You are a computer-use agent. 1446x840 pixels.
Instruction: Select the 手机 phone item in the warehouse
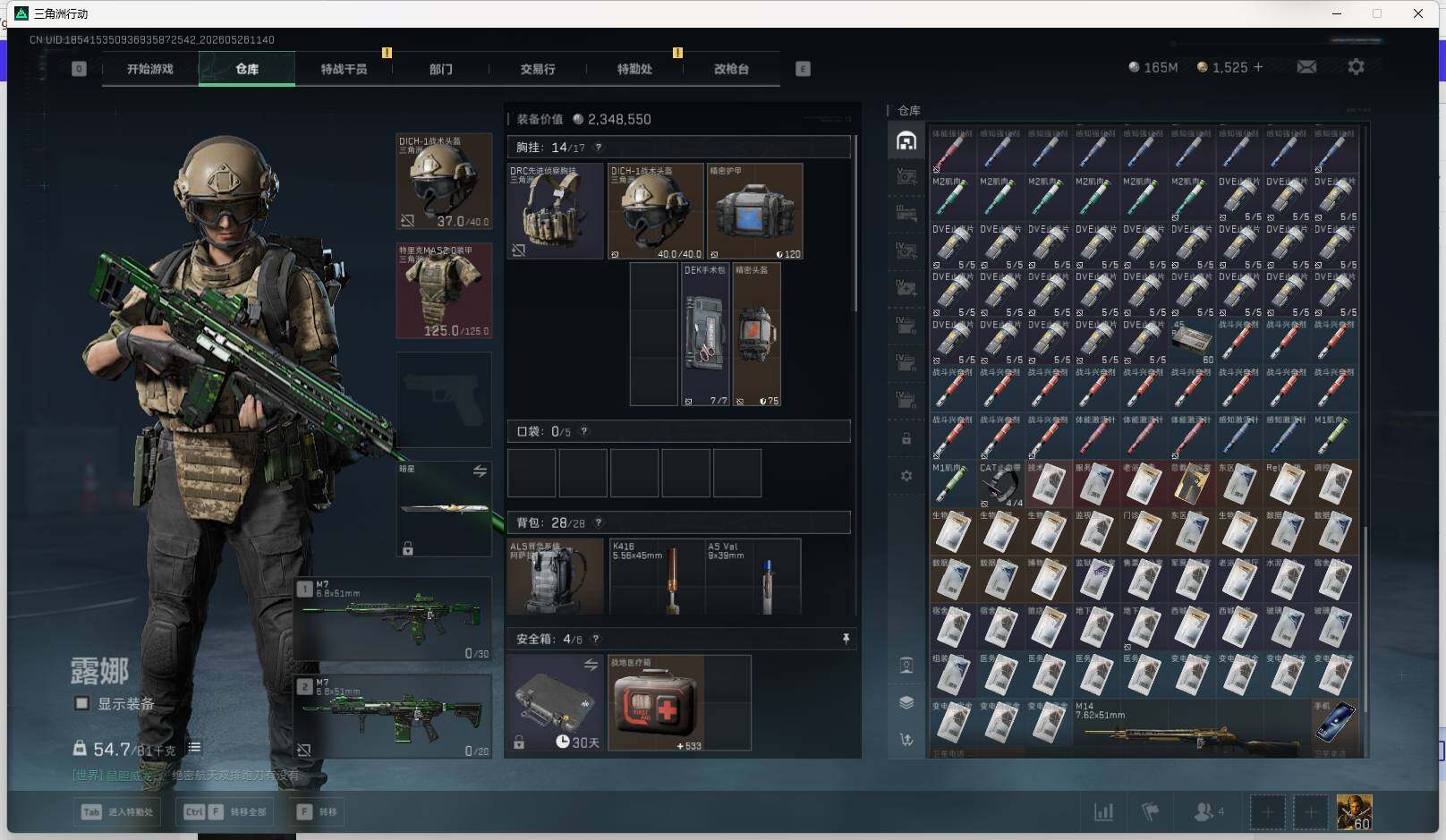click(x=1334, y=722)
